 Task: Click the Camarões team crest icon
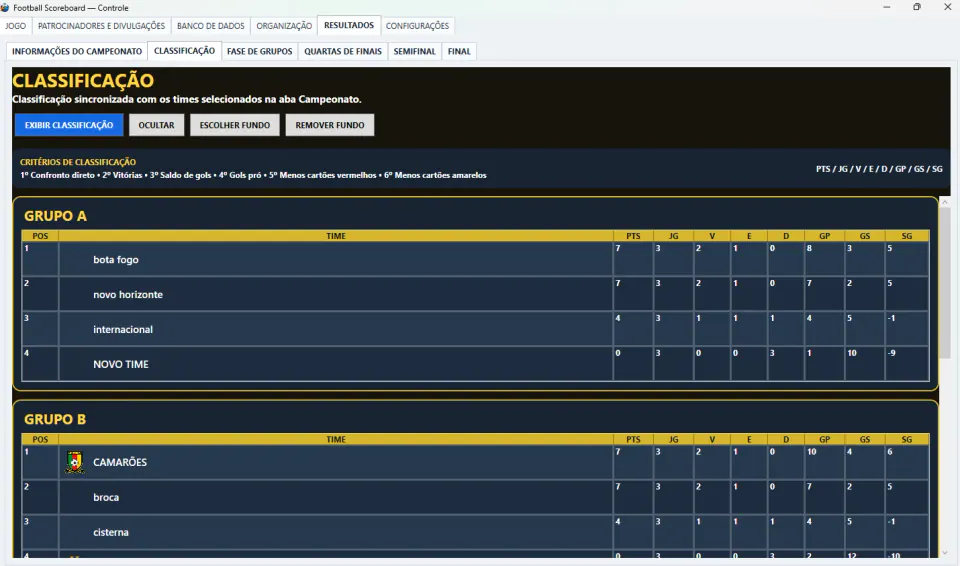(x=75, y=462)
